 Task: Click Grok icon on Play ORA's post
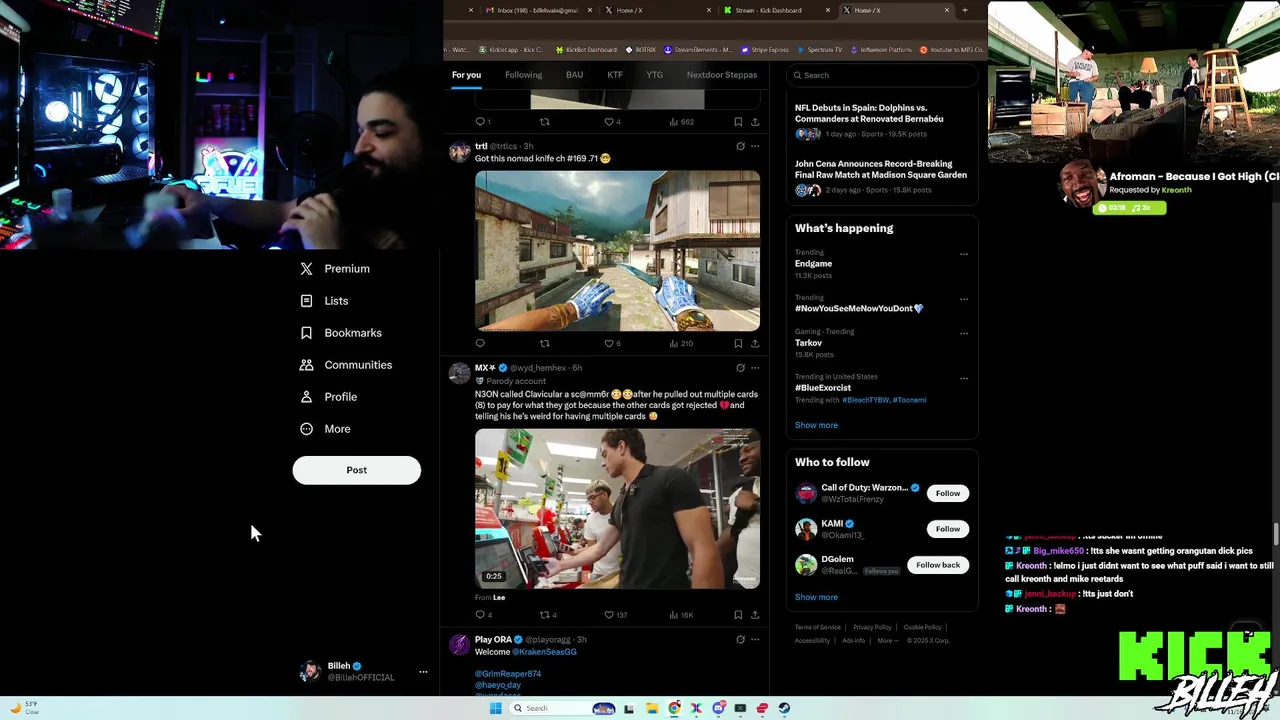pos(740,640)
